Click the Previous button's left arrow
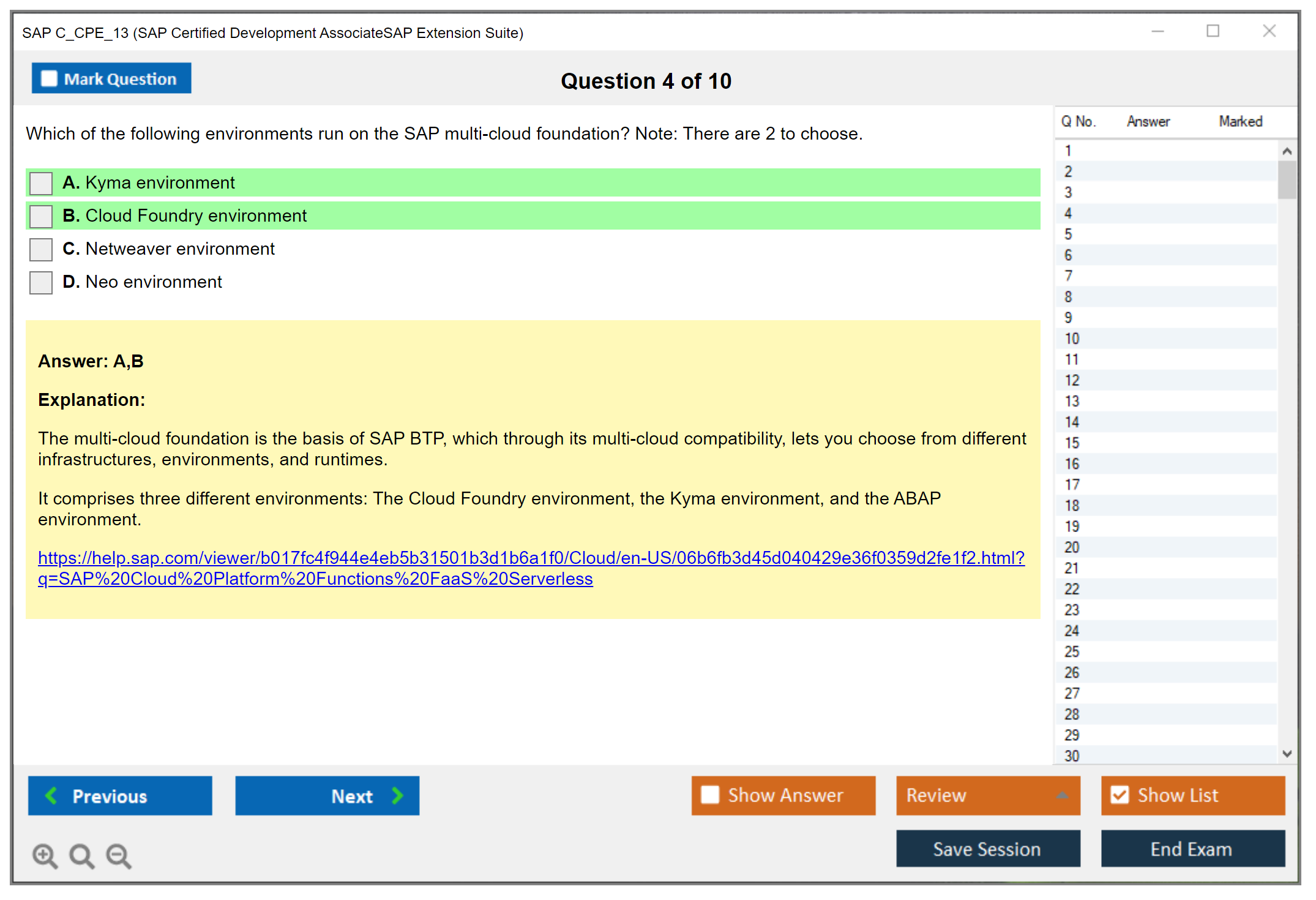1316x900 pixels. click(x=52, y=795)
